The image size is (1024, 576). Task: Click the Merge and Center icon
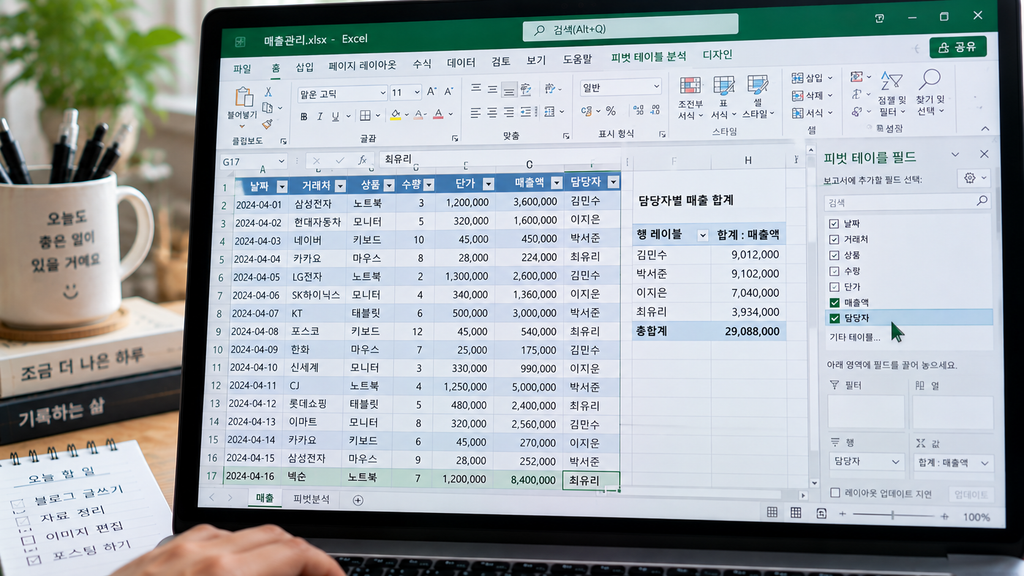click(x=550, y=112)
